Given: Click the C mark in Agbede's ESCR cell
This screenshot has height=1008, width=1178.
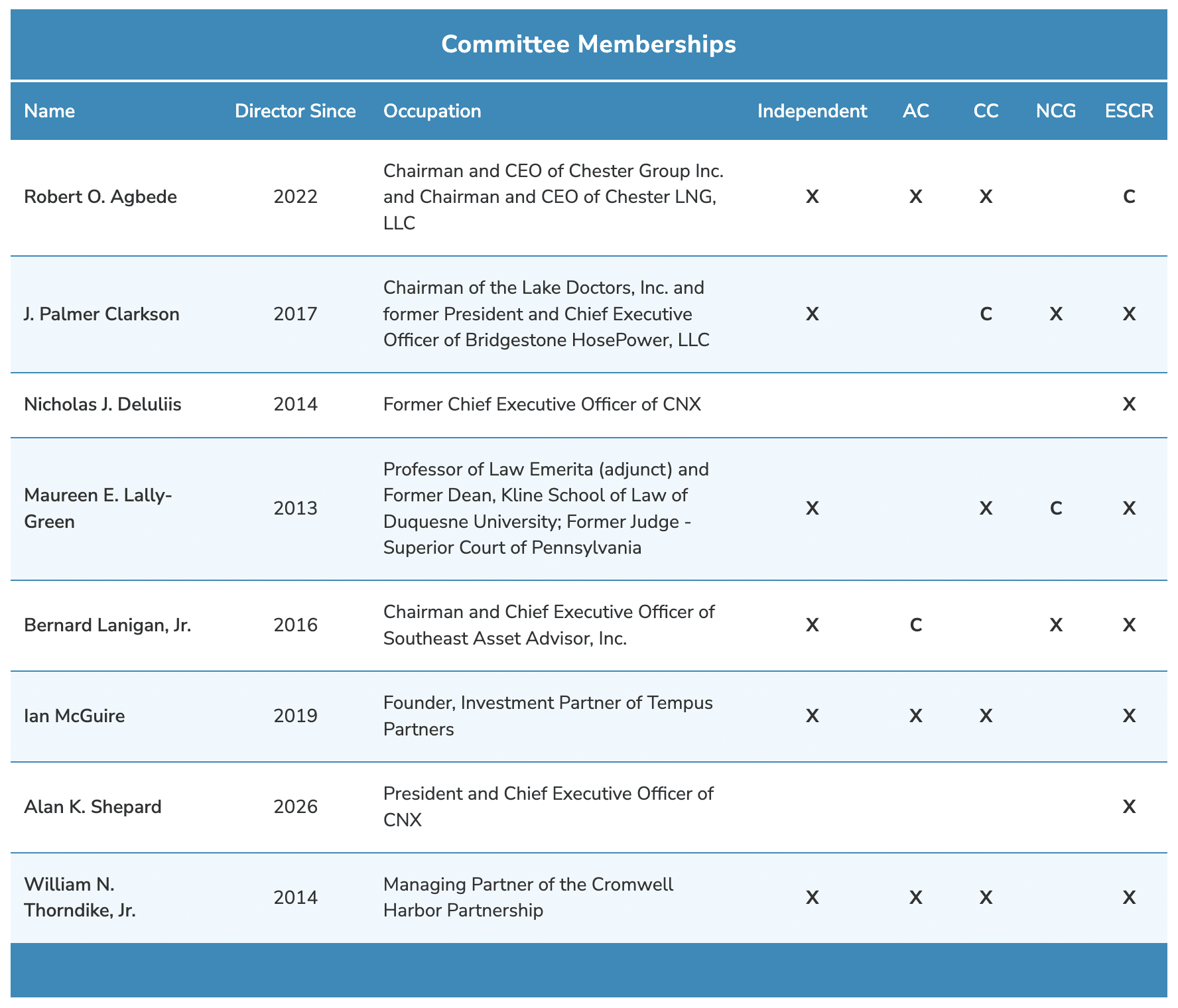Looking at the screenshot, I should (x=1128, y=196).
